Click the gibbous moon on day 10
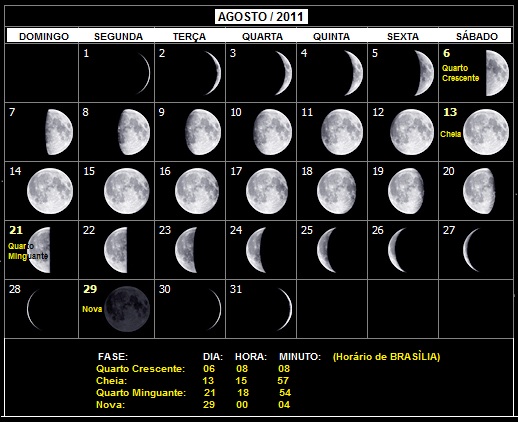This screenshot has height=422, width=518. (273, 132)
